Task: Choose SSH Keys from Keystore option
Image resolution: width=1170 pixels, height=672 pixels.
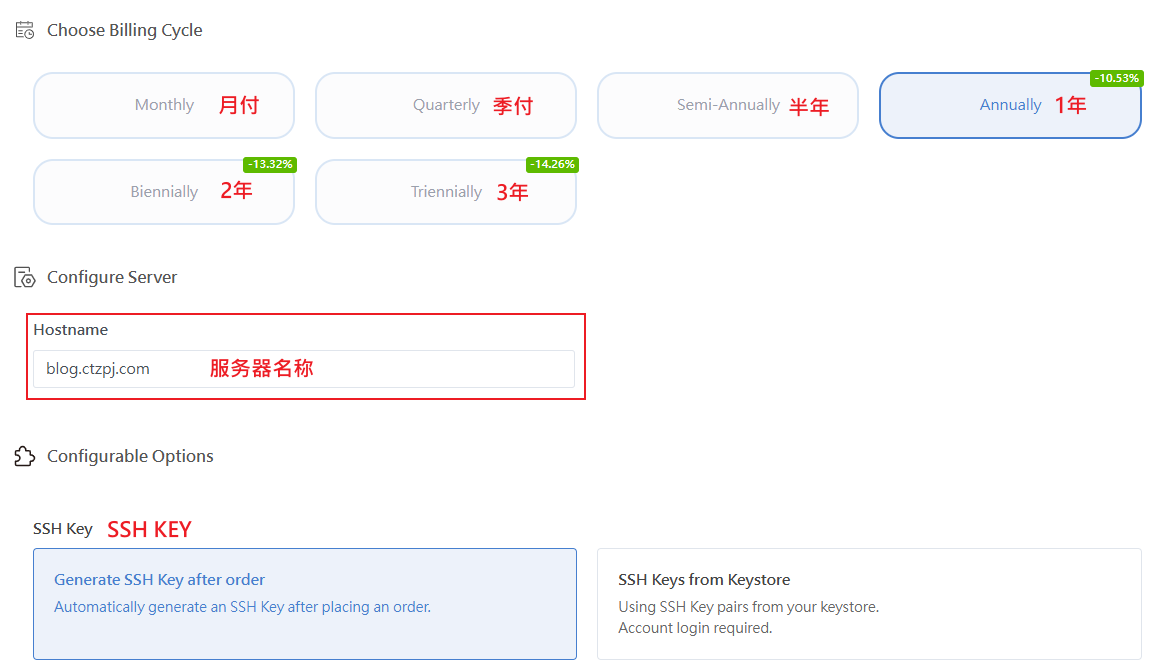Action: pos(868,603)
